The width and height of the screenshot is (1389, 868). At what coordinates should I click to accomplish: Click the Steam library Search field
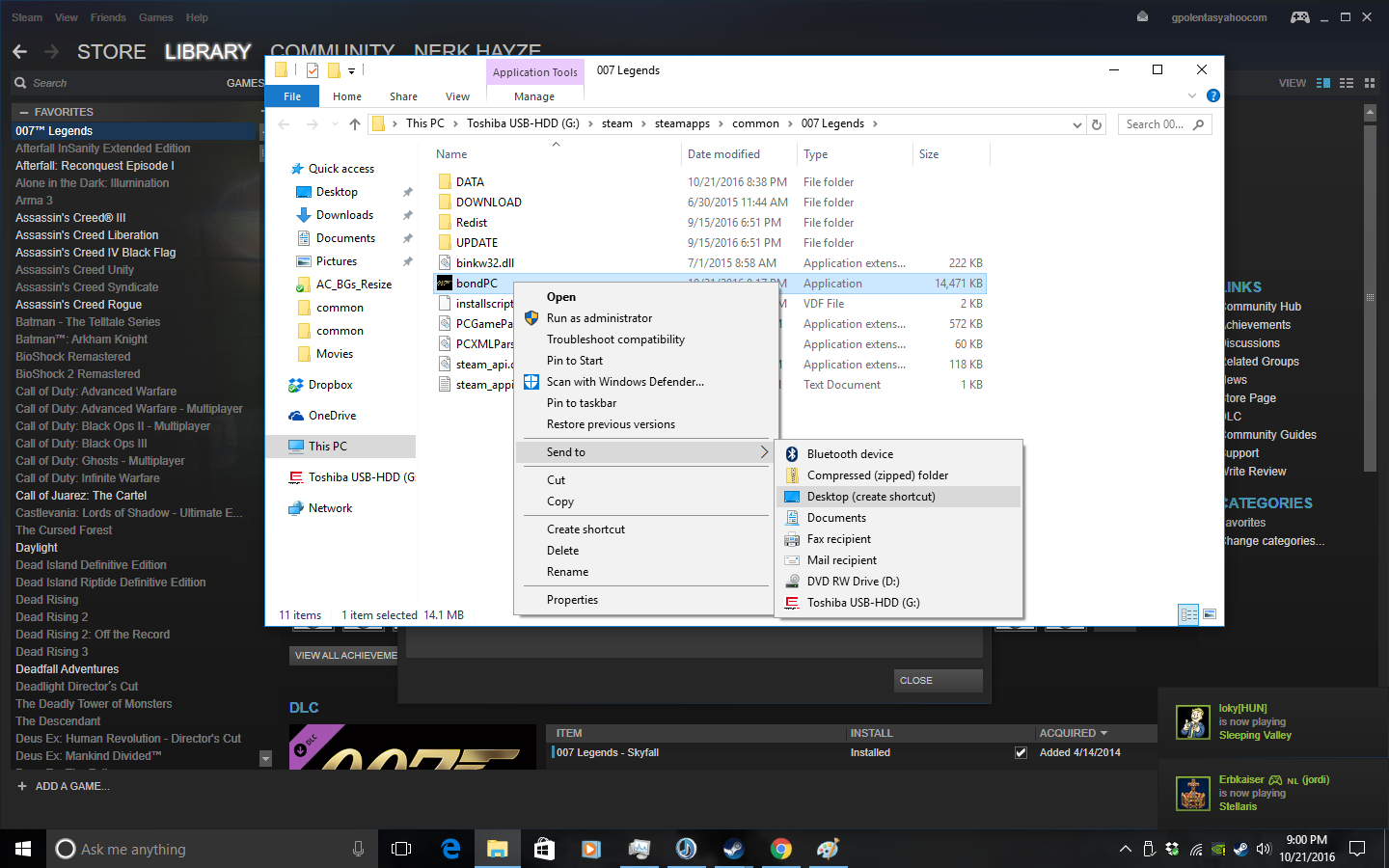pos(116,83)
